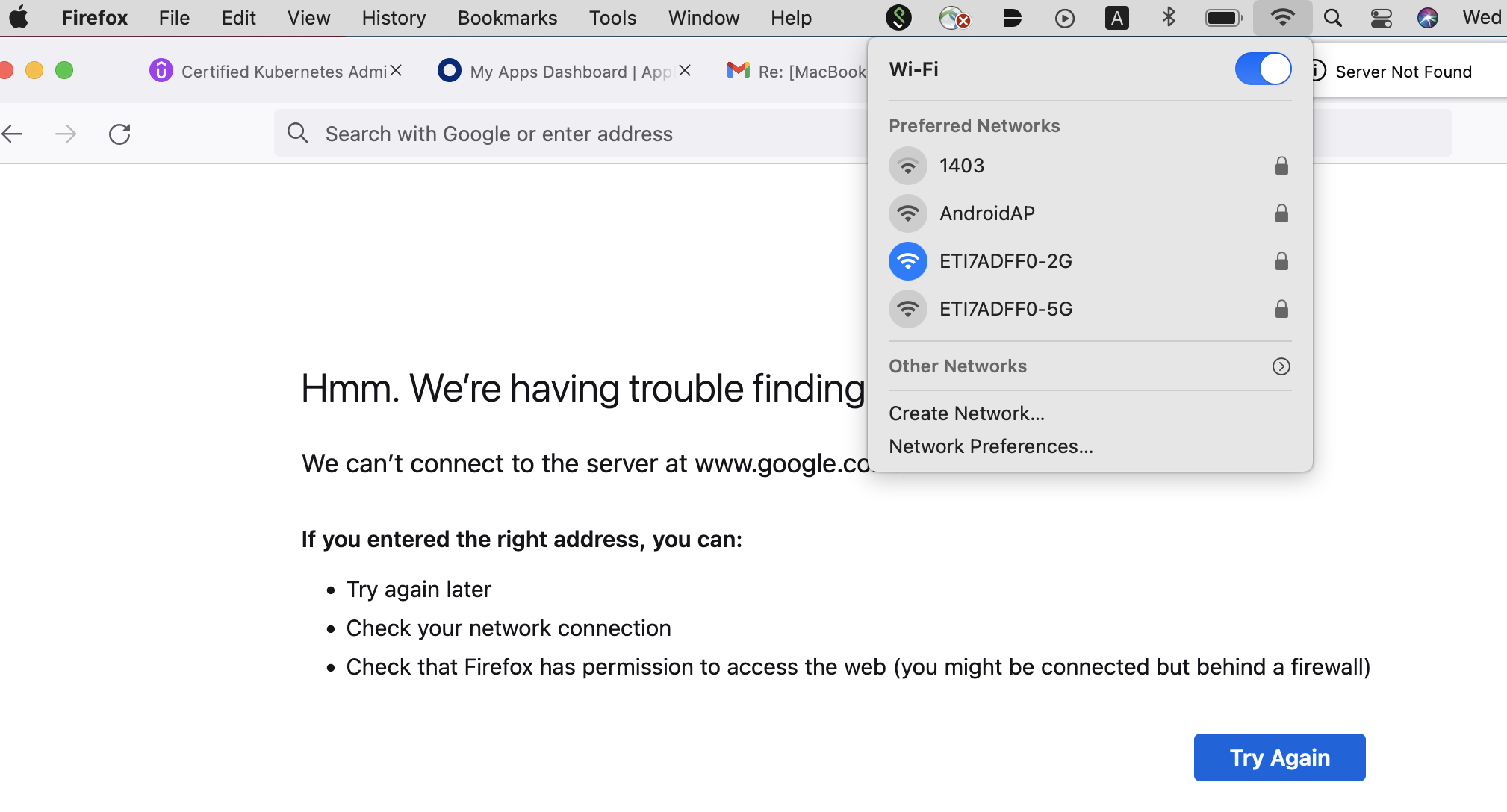The image size is (1507, 812).
Task: Close the Certified Kubernetes Admin tab
Action: pos(396,70)
